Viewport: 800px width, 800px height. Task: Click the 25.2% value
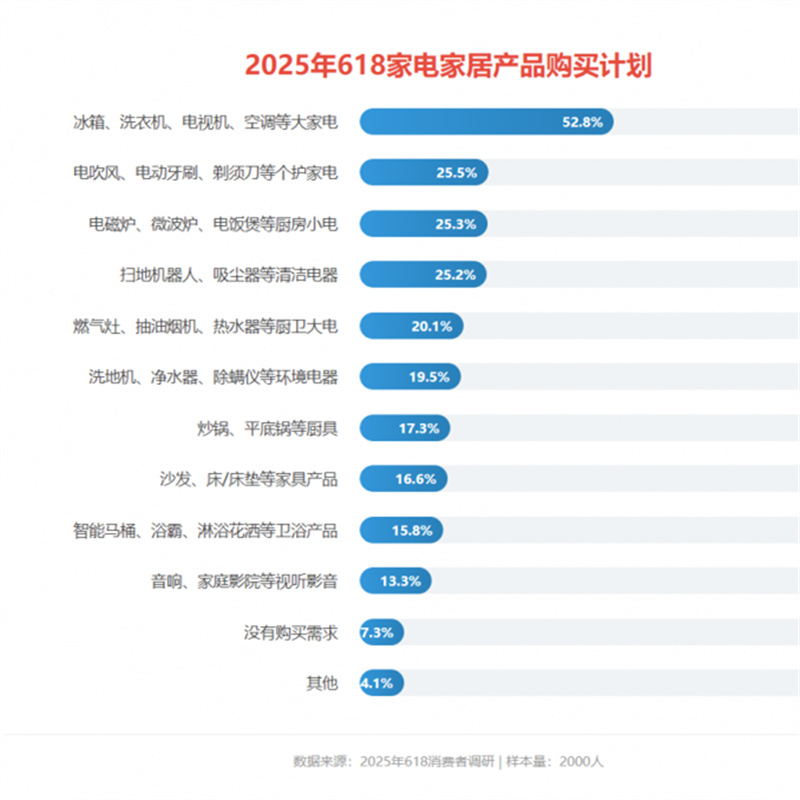click(x=455, y=275)
